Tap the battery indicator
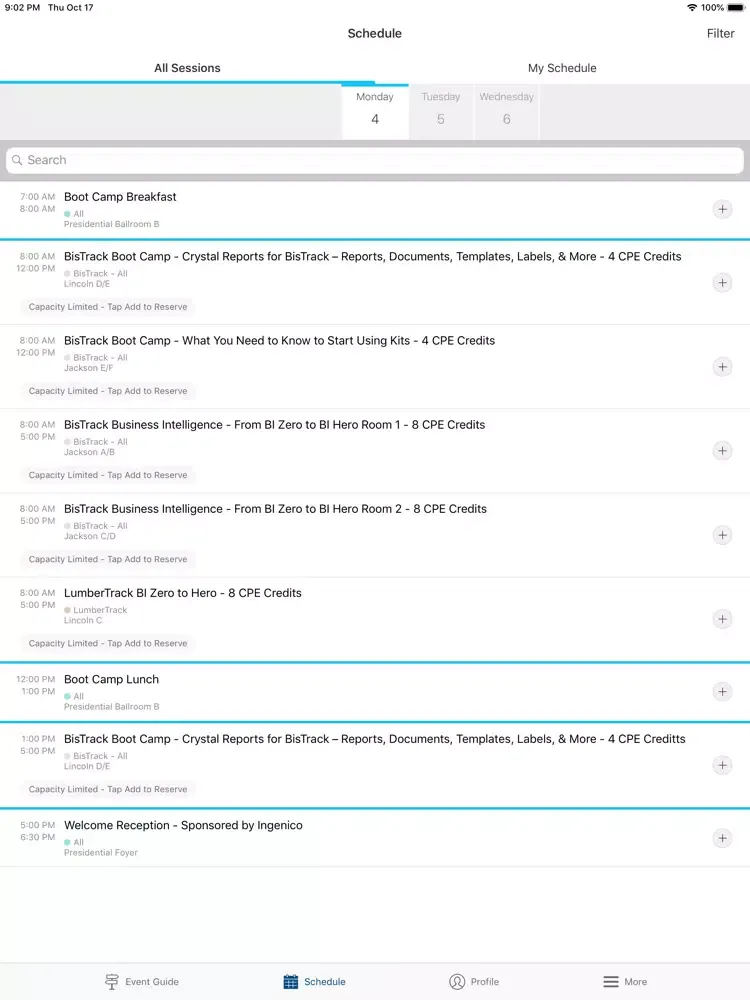This screenshot has width=750, height=1000. pyautogui.click(x=735, y=8)
